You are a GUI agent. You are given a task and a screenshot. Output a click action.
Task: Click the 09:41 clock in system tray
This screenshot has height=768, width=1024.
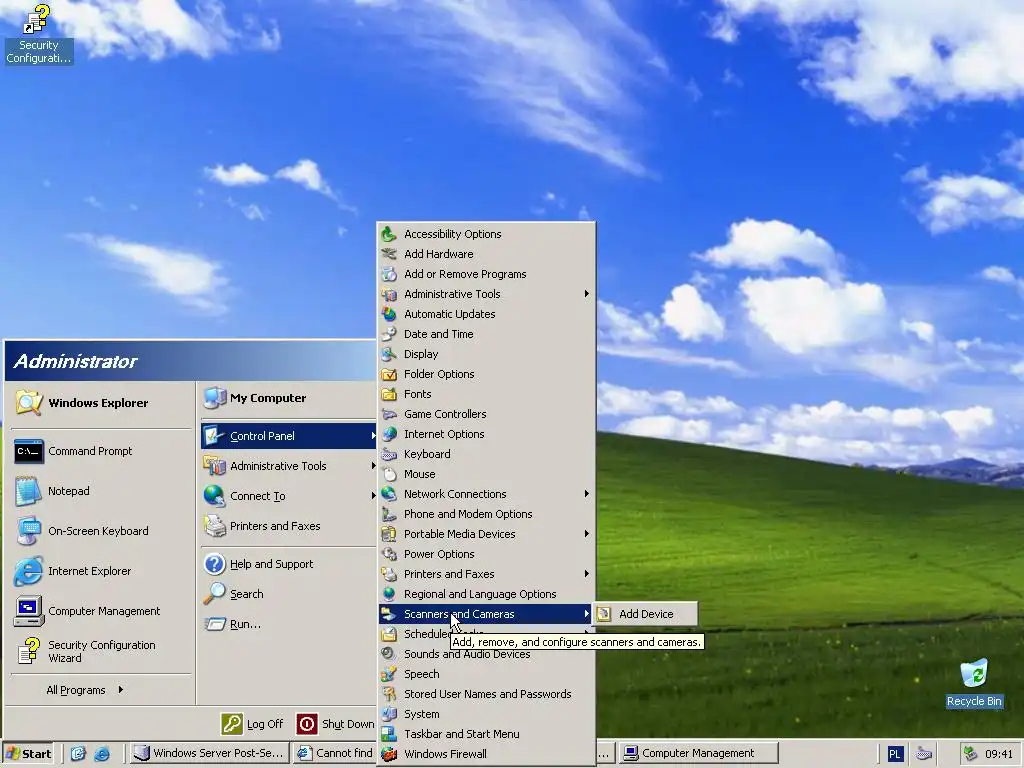[999, 754]
